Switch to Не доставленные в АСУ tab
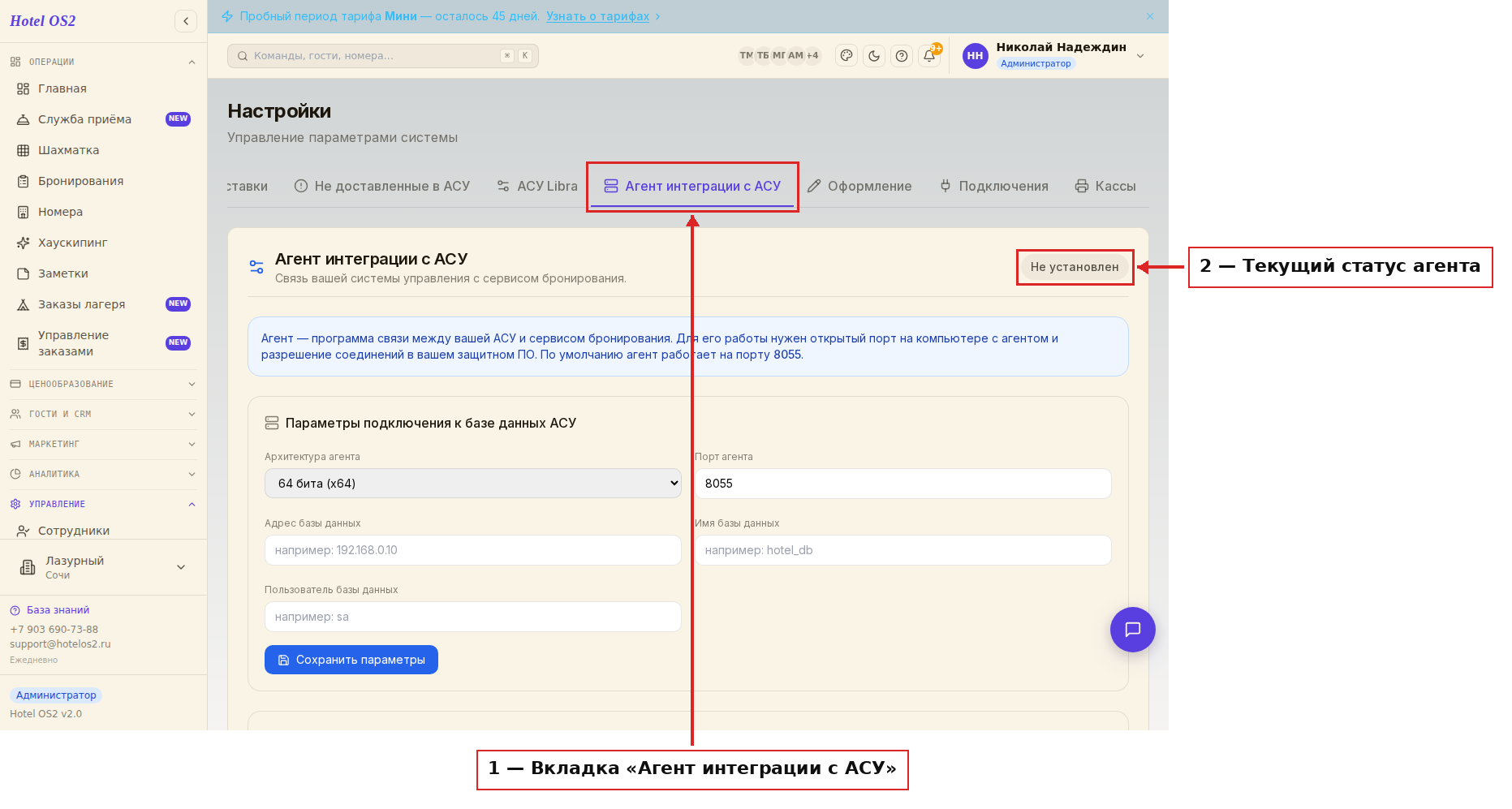Screen dimensions: 1512x809 (382, 186)
